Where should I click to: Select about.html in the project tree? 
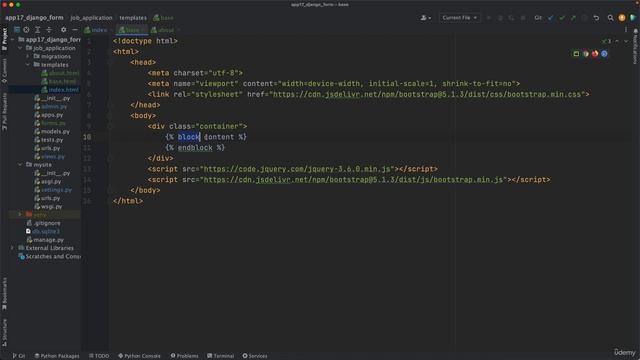click(x=60, y=73)
